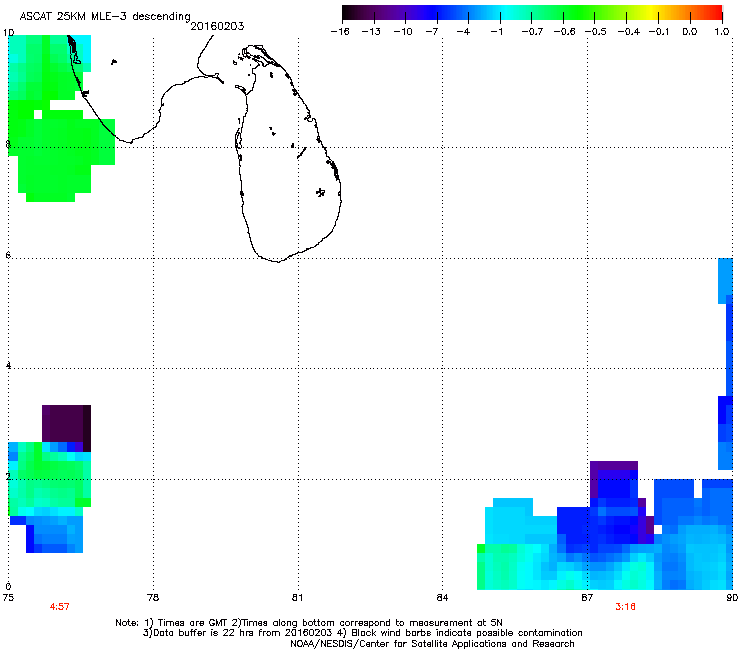Click the longitude axis label '90'
The width and height of the screenshot is (740, 650).
pos(732,598)
